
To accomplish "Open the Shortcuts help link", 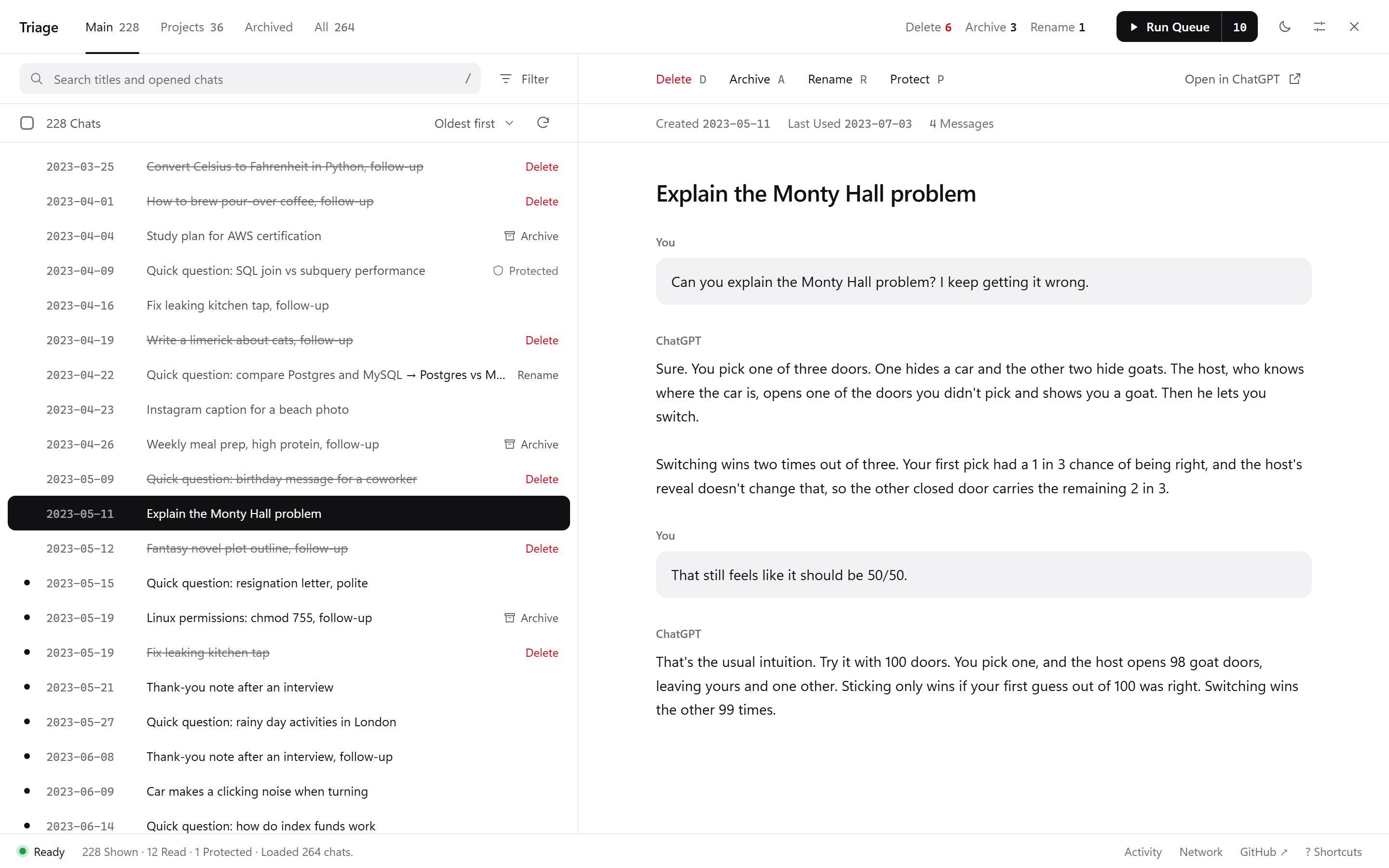I will click(x=1333, y=851).
